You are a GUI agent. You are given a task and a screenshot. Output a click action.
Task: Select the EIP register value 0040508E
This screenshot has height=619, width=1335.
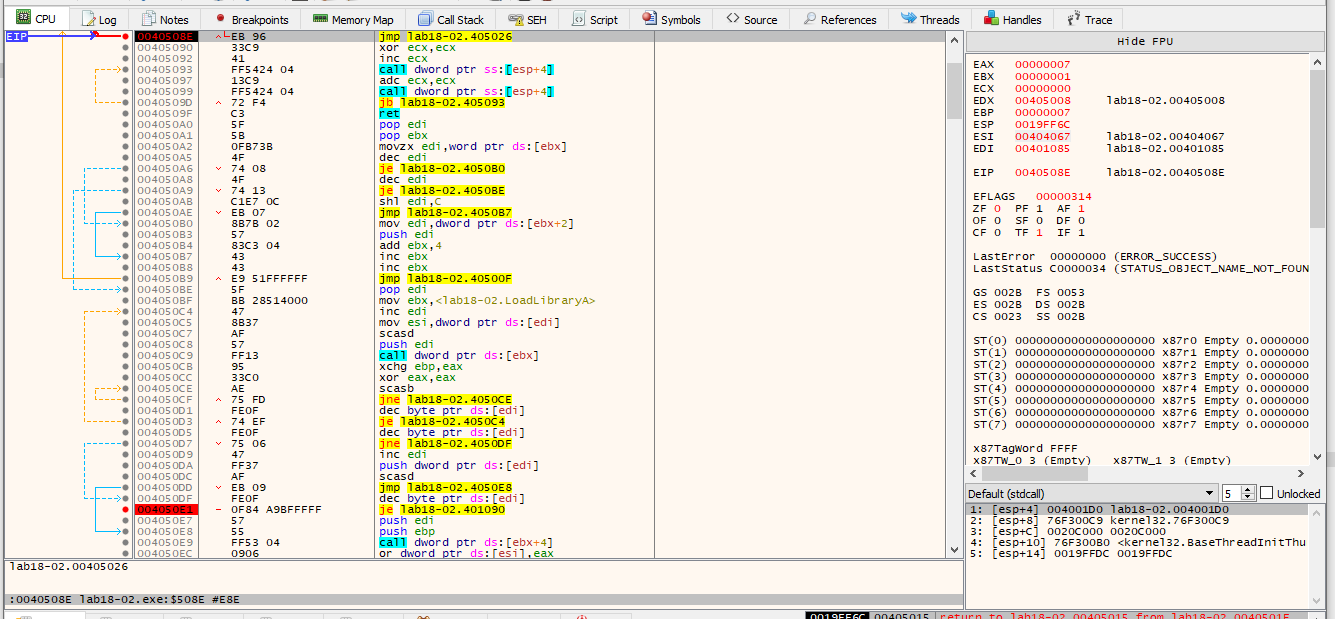(1043, 172)
